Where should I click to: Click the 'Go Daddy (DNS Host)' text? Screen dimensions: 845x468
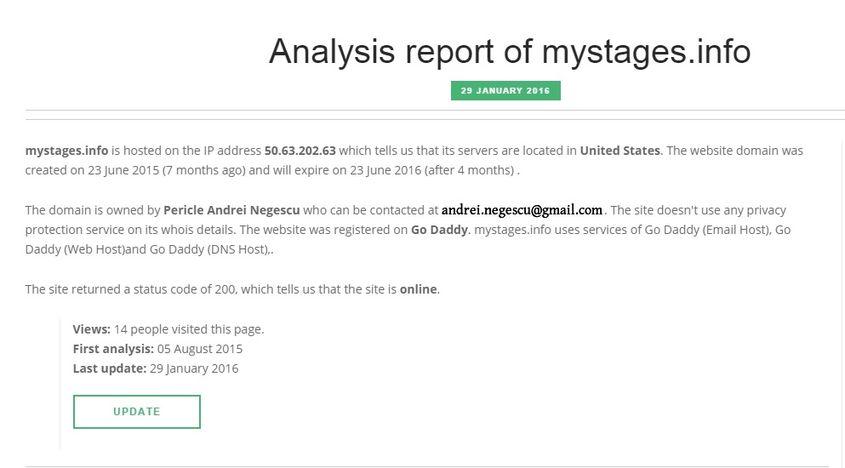point(208,248)
